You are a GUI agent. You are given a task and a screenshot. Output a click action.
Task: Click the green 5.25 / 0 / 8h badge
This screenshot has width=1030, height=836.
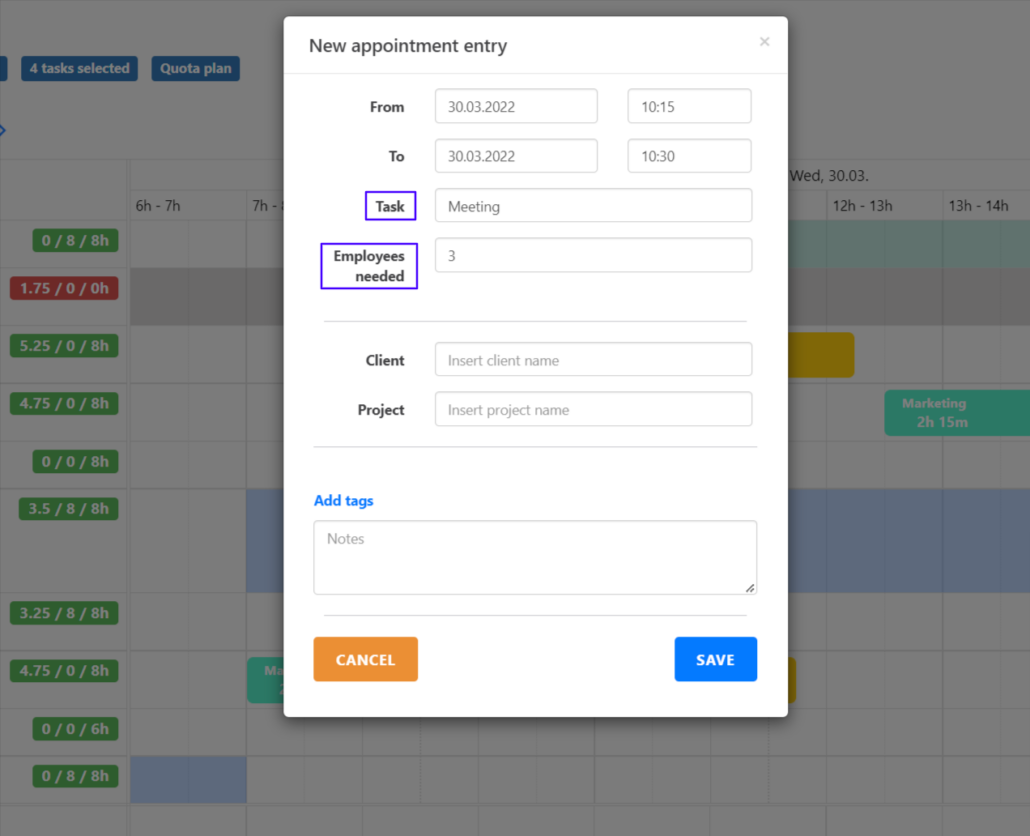[64, 346]
